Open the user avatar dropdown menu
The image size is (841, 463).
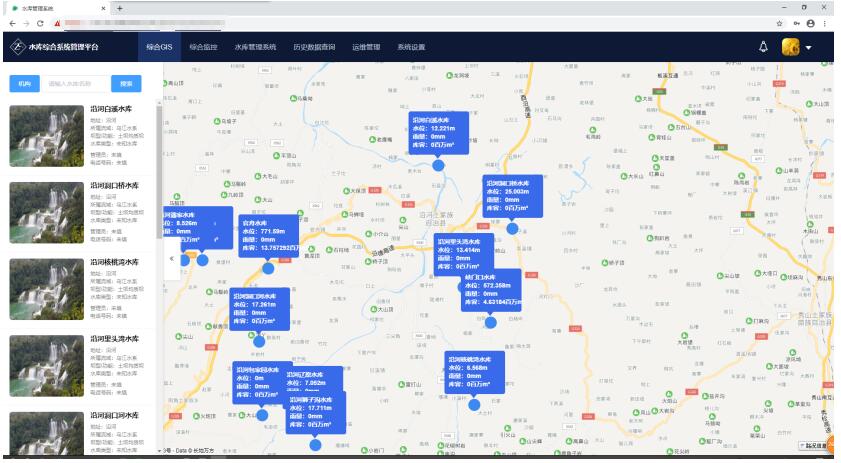tap(796, 47)
